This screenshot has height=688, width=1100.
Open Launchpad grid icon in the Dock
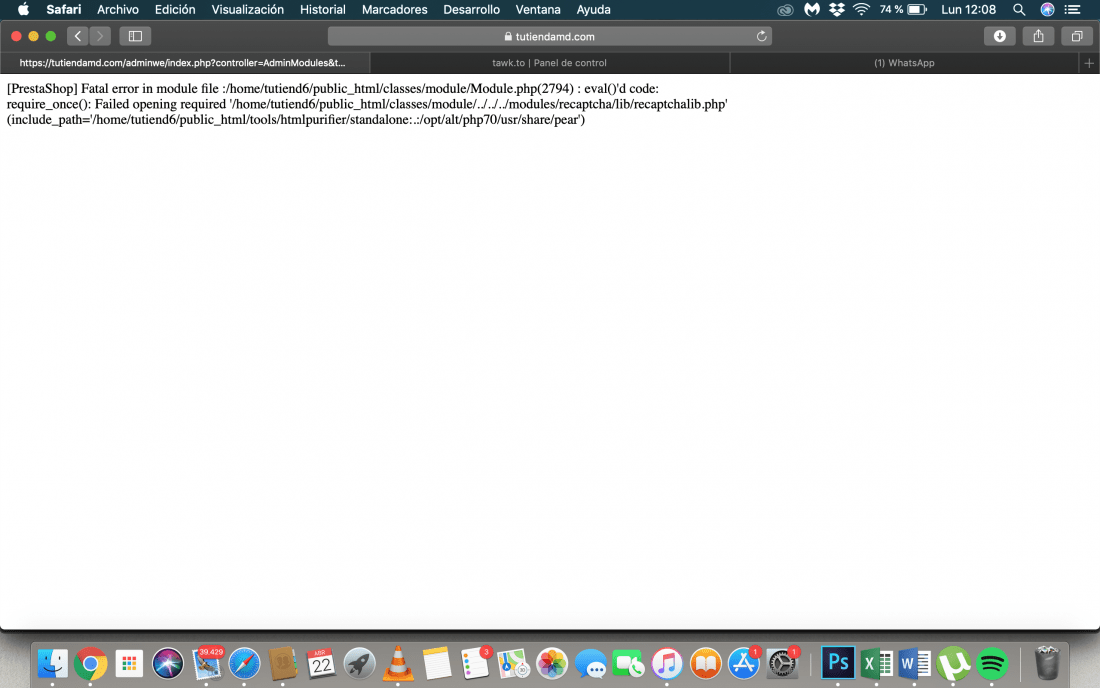(x=129, y=663)
